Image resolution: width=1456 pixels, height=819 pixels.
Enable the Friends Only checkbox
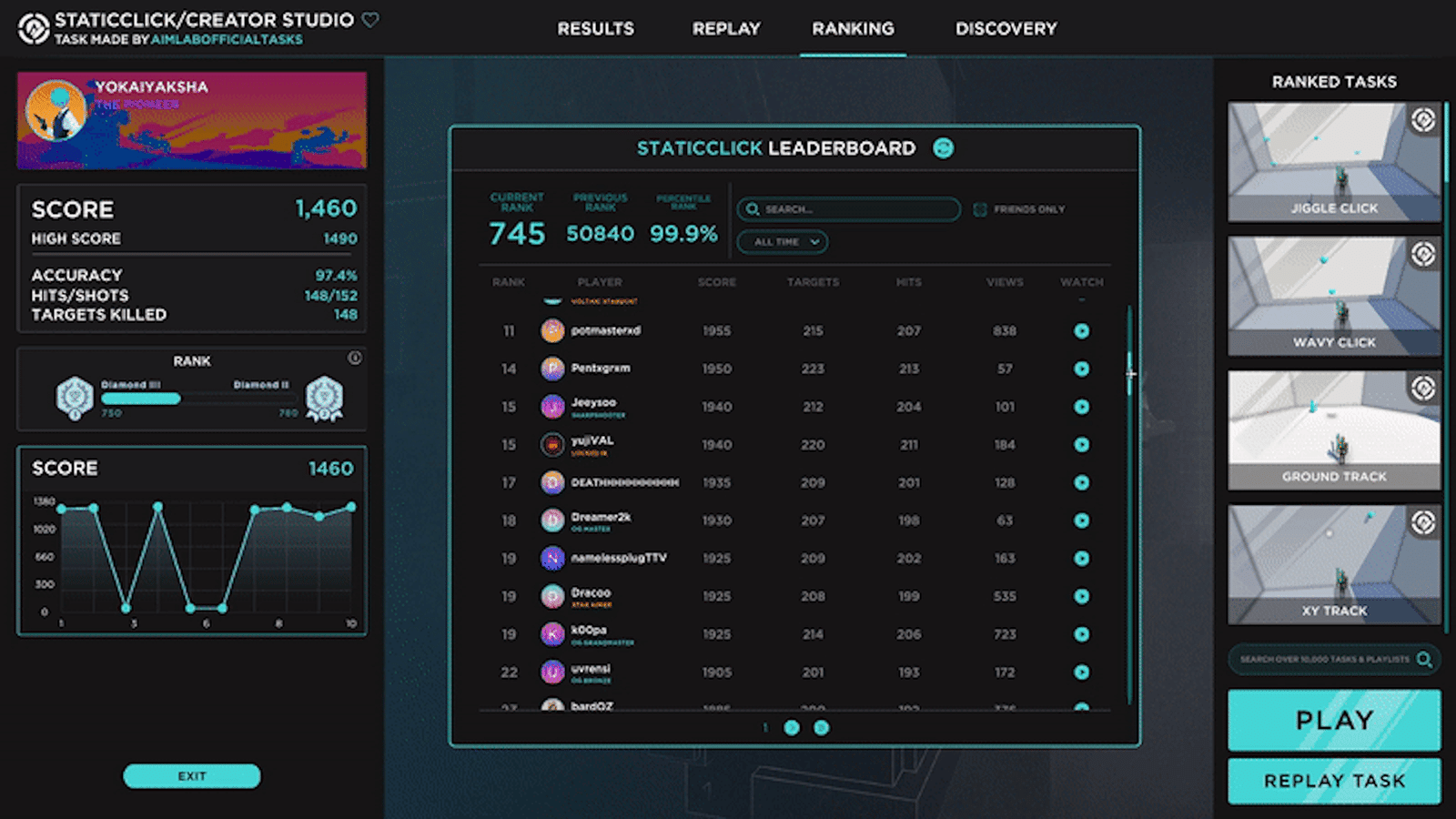coord(980,209)
